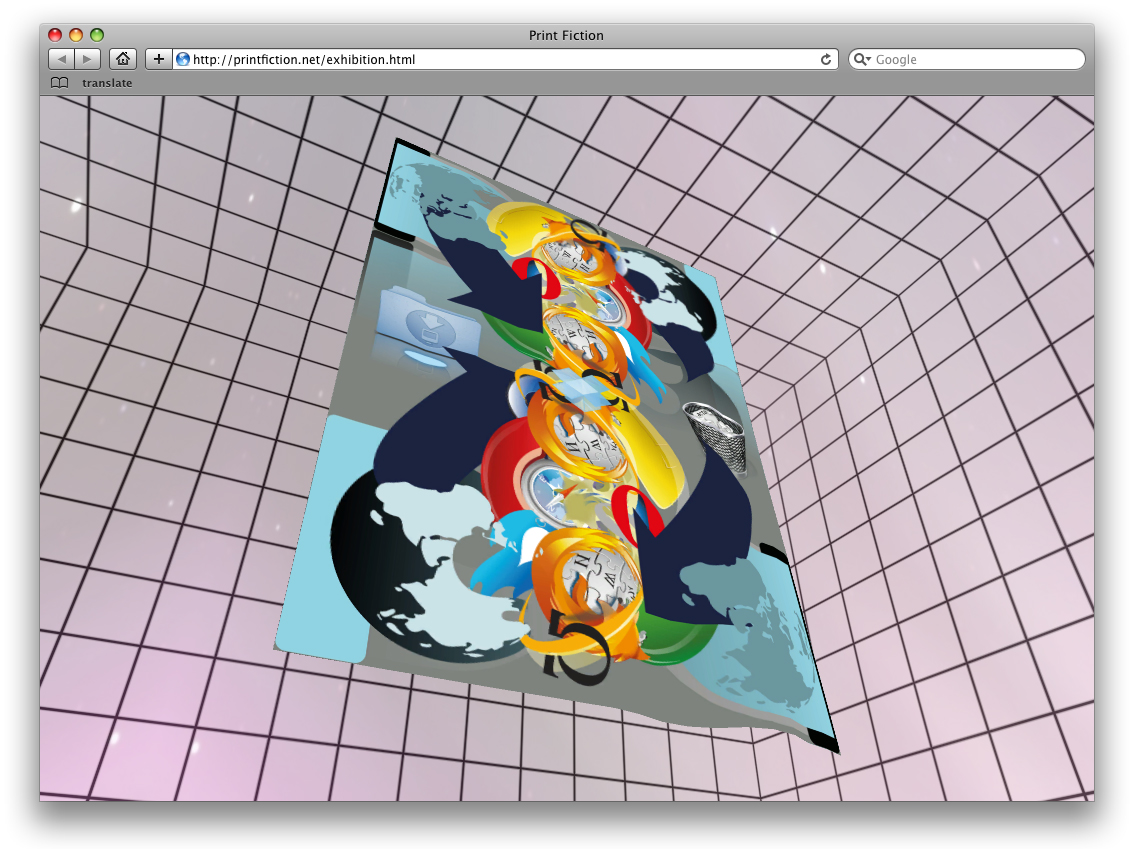Screen dimensions: 1132x849
Task: Click the Forward navigation arrow
Action: coord(88,59)
